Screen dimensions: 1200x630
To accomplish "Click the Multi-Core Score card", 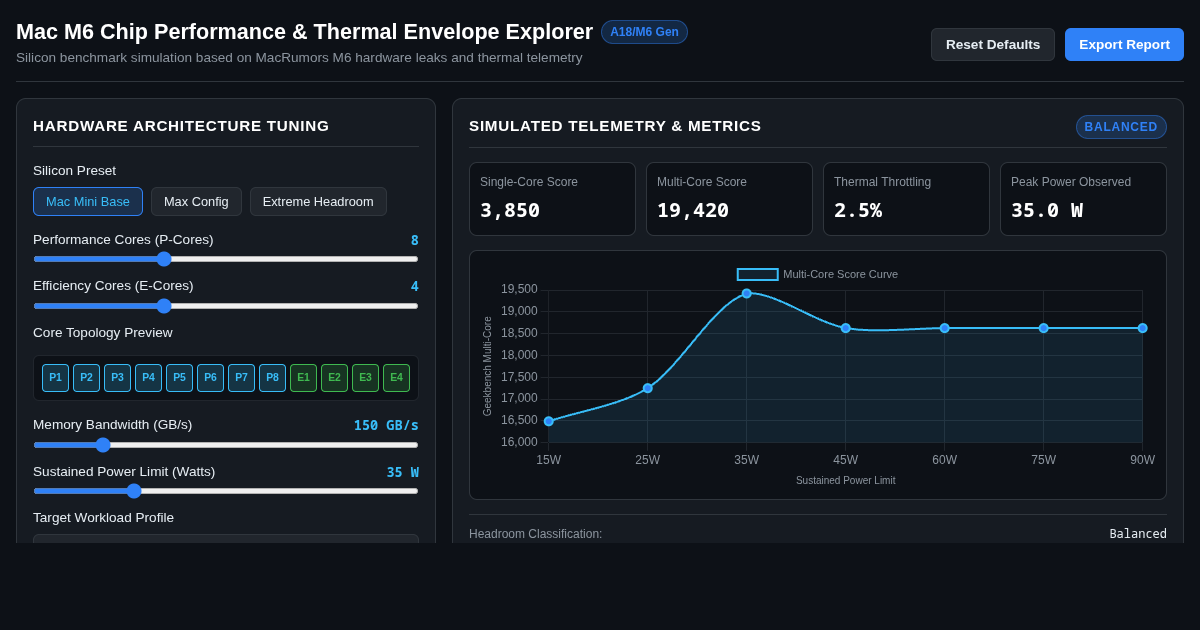I will point(729,199).
